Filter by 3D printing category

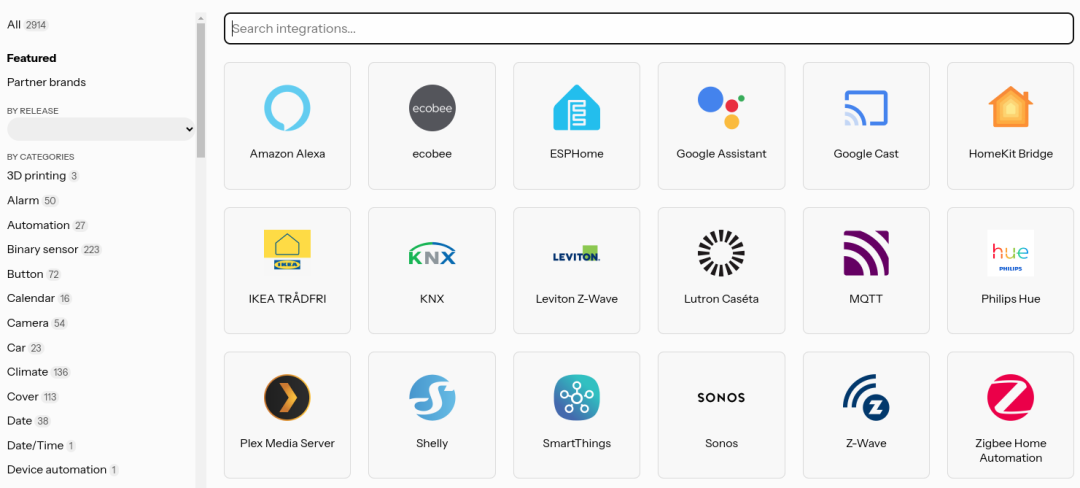tap(43, 176)
